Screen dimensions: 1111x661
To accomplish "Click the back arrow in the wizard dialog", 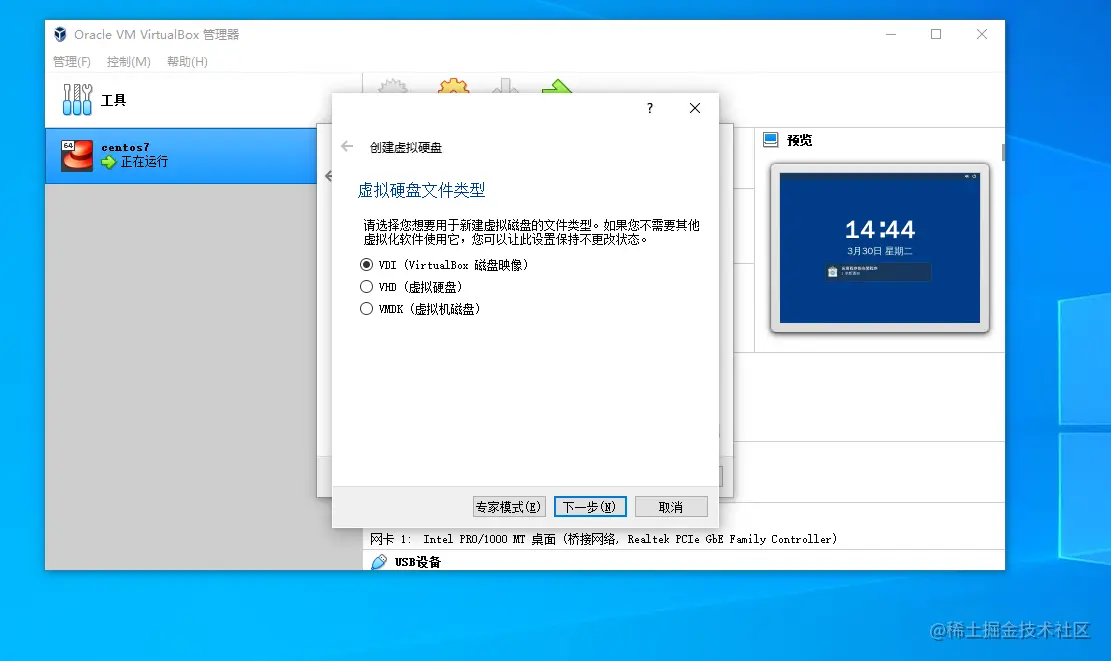I will point(346,145).
